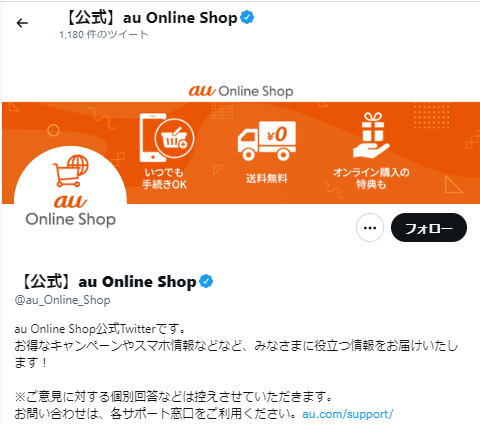Click the 送料無料 banner text
480x424 pixels.
pyautogui.click(x=266, y=178)
